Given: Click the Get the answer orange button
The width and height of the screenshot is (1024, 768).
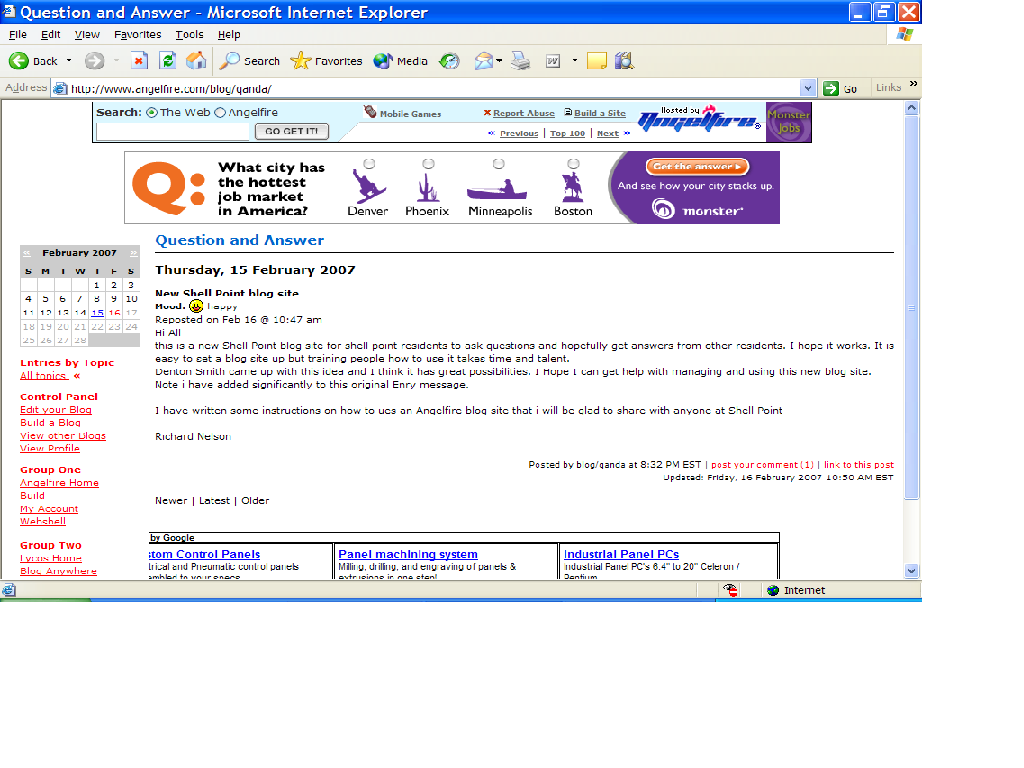Looking at the screenshot, I should coord(697,167).
